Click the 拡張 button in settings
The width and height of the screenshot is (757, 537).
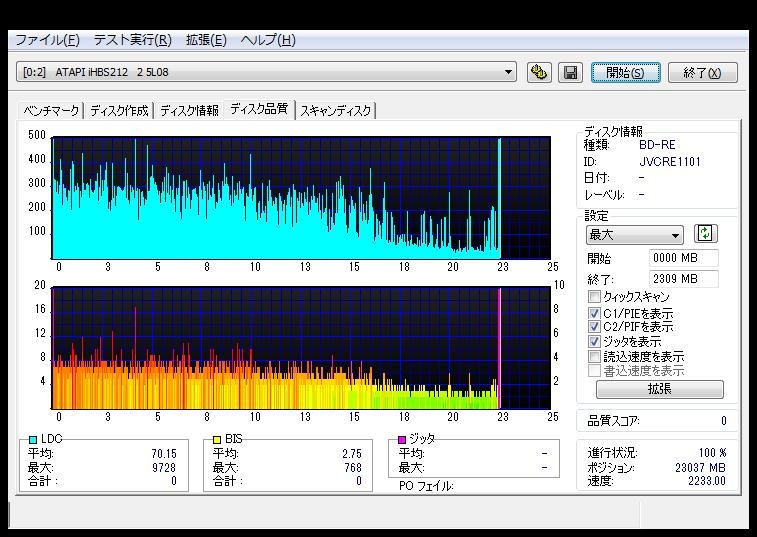(x=659, y=389)
